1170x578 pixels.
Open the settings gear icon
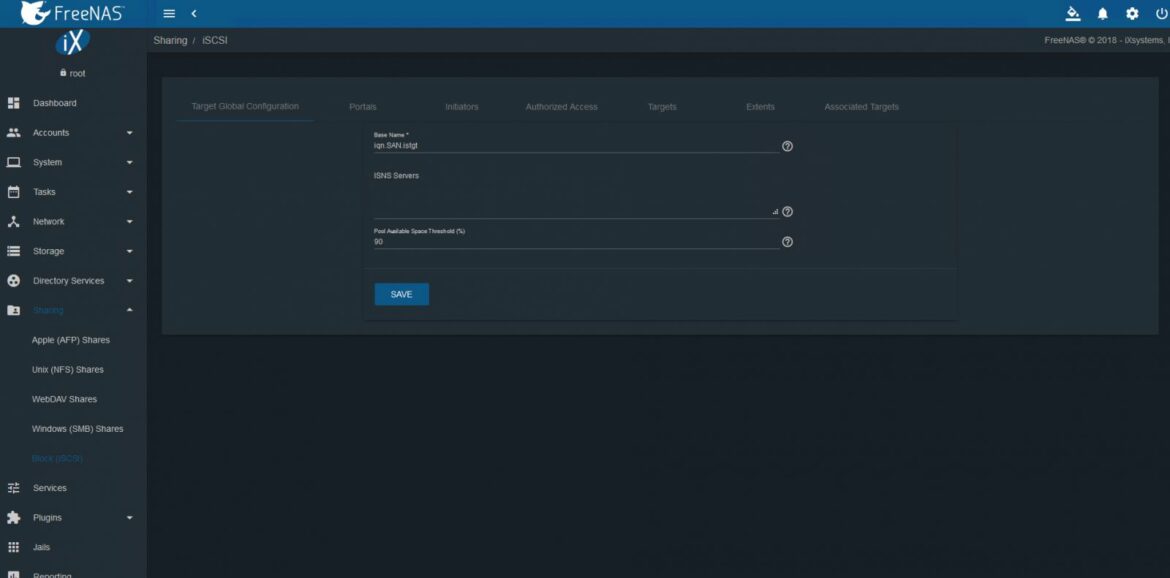point(1132,13)
